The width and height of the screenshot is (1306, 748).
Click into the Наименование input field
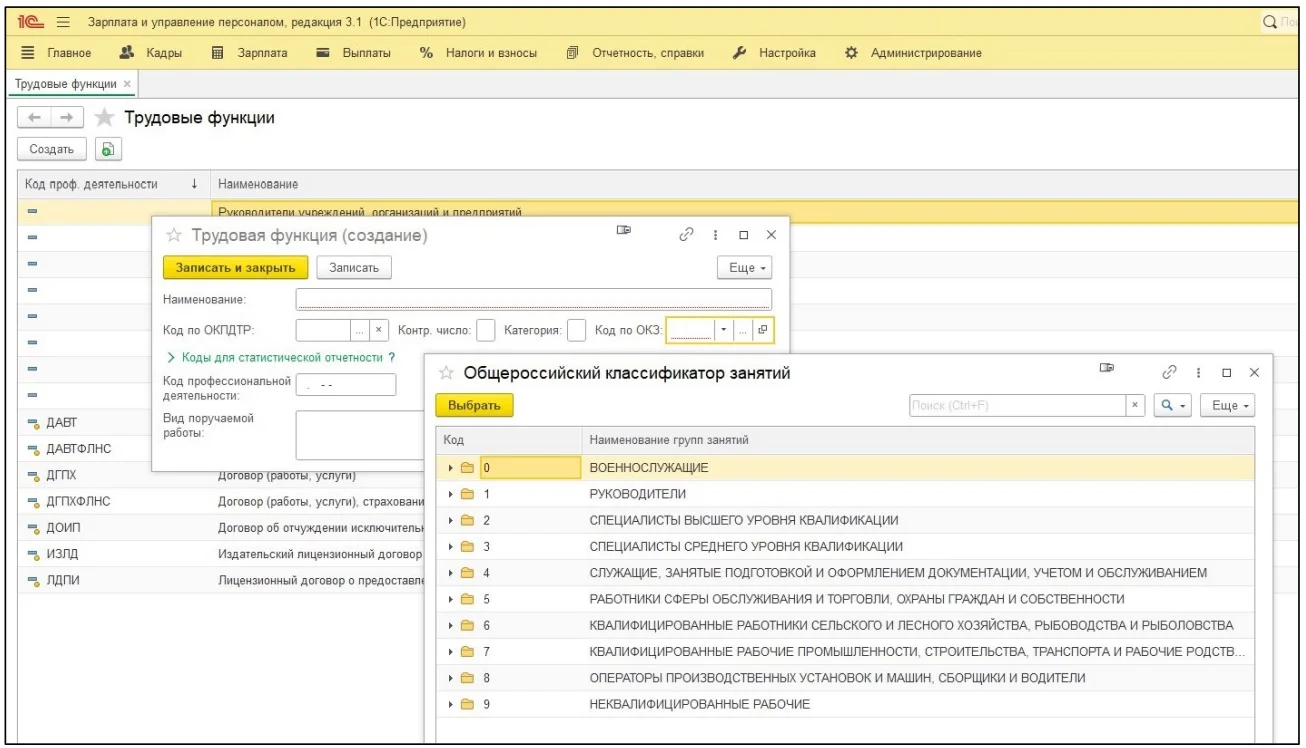point(533,299)
